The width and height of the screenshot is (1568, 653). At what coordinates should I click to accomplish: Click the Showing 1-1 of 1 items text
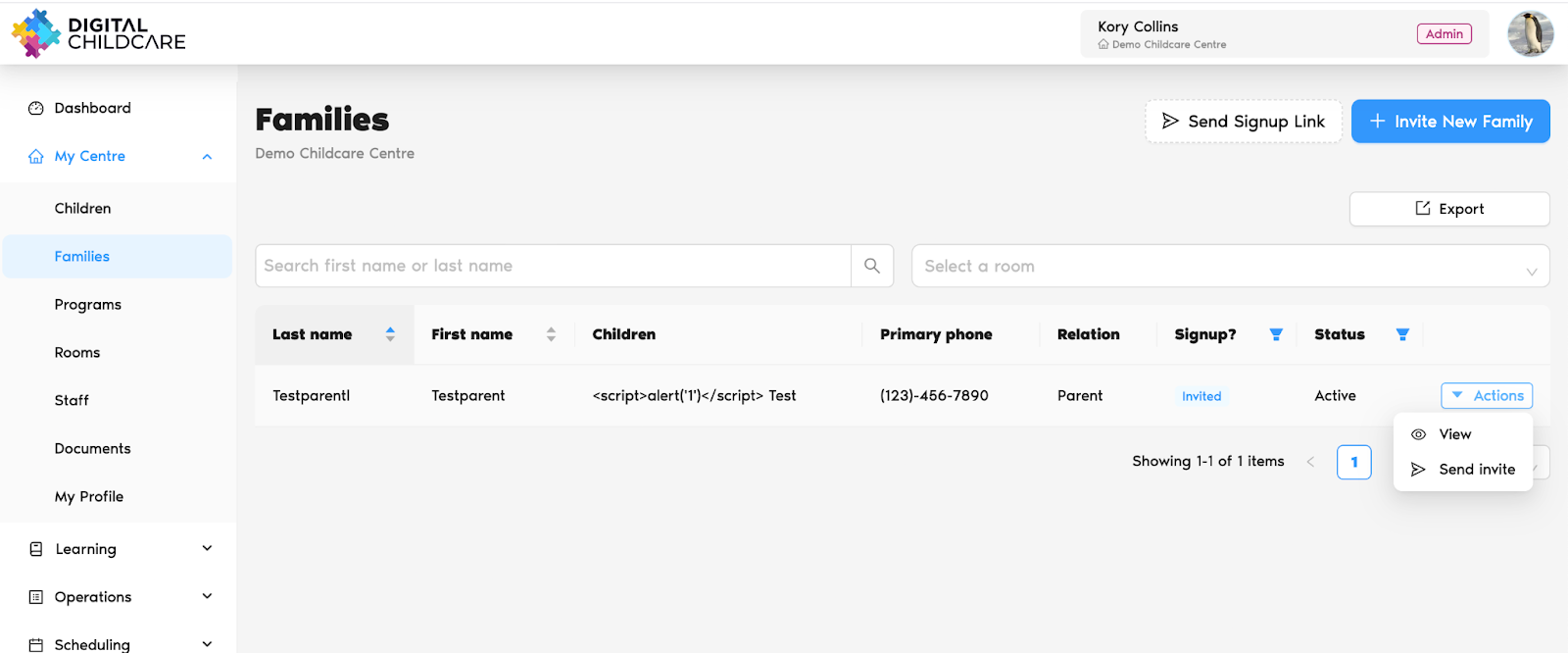click(1208, 461)
